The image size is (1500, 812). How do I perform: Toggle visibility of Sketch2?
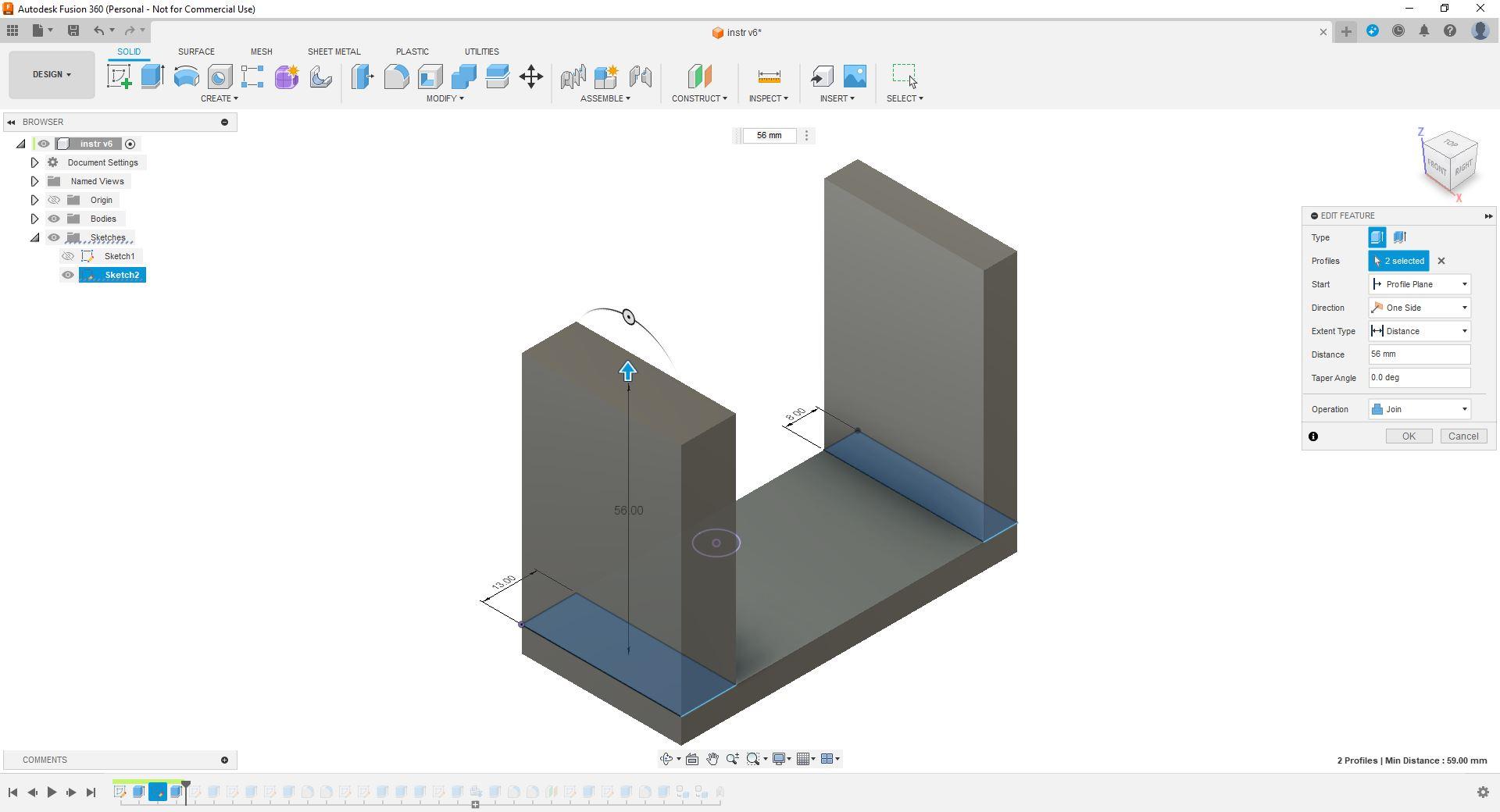tap(68, 275)
